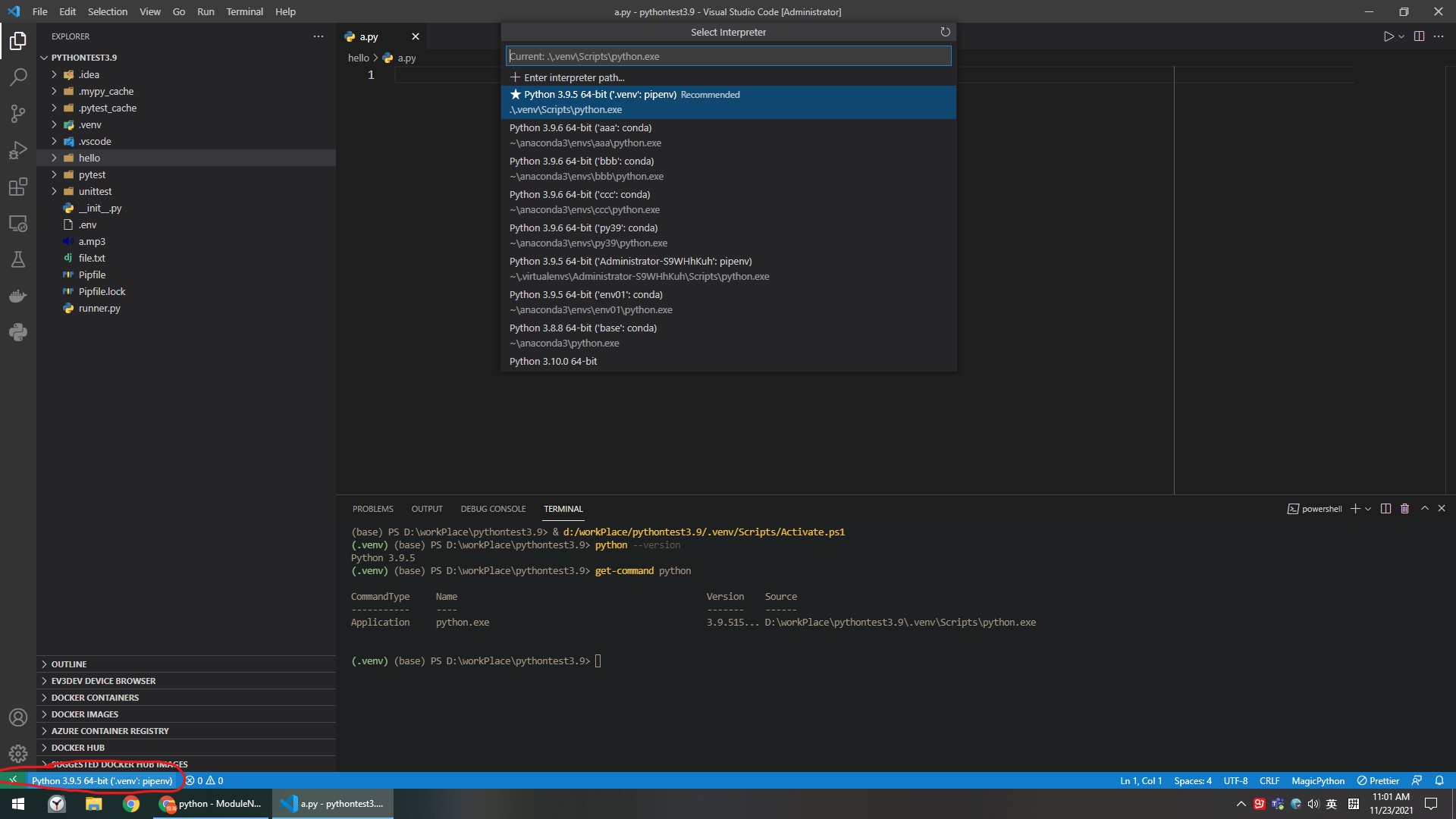Open the File menu
Screen dimensions: 1456x819
(40, 11)
